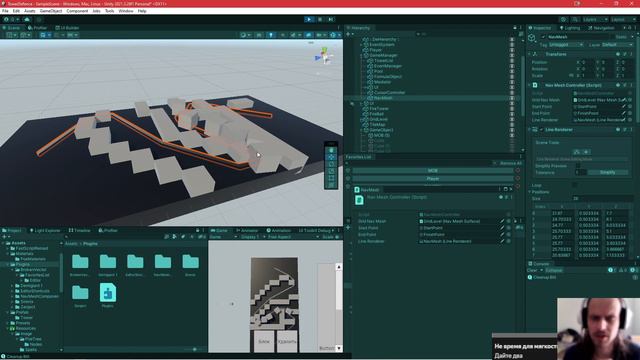
Task: Open the Layer dropdown set to Default
Action: point(617,44)
